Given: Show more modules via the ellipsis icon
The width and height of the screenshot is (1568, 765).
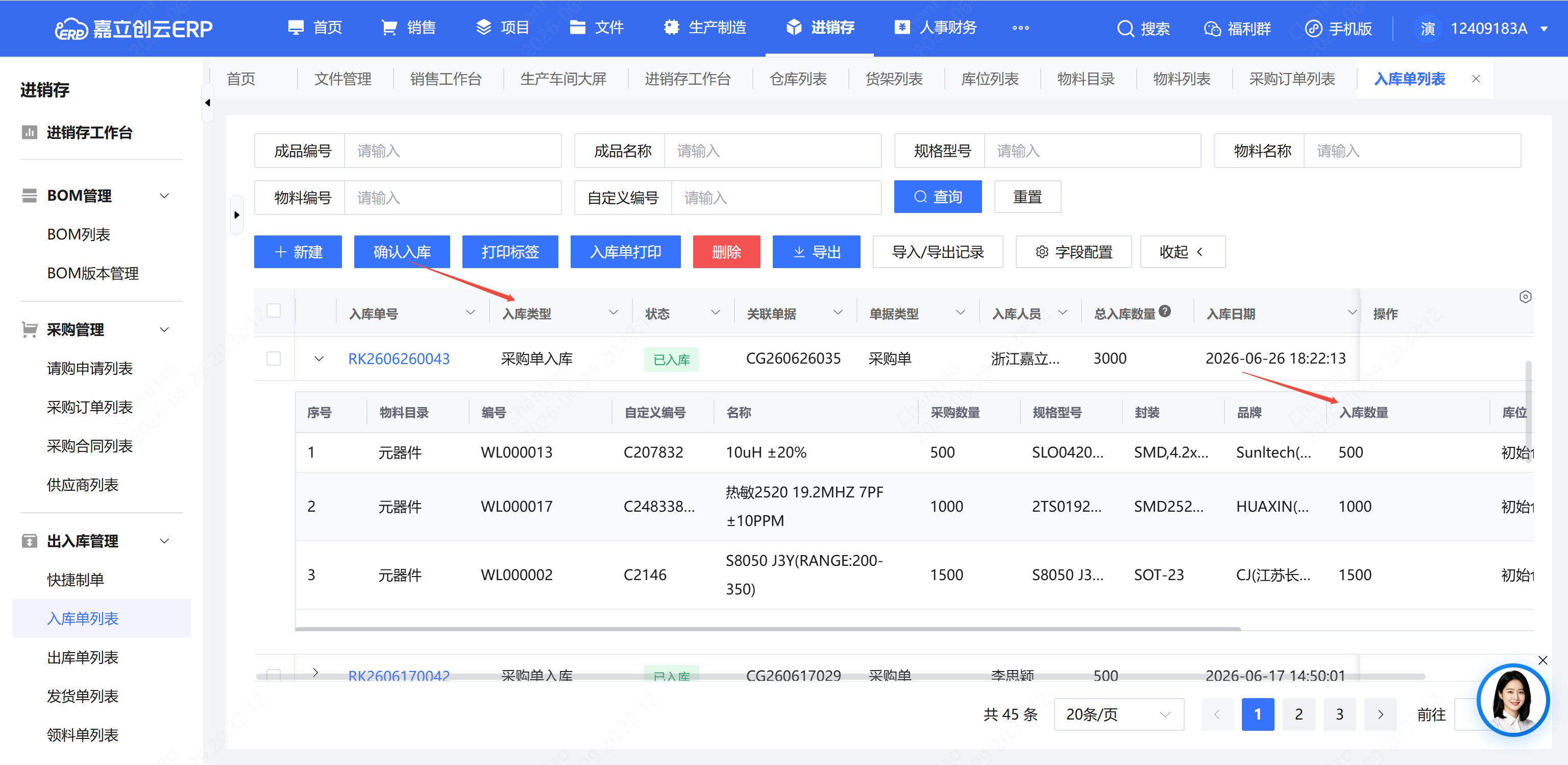Looking at the screenshot, I should pyautogui.click(x=1020, y=28).
